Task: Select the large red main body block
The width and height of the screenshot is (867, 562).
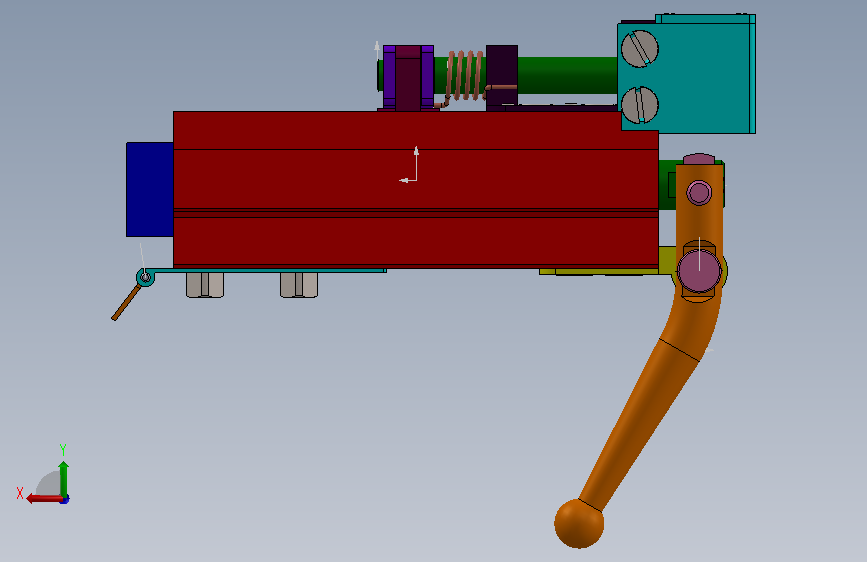Action: (x=416, y=189)
